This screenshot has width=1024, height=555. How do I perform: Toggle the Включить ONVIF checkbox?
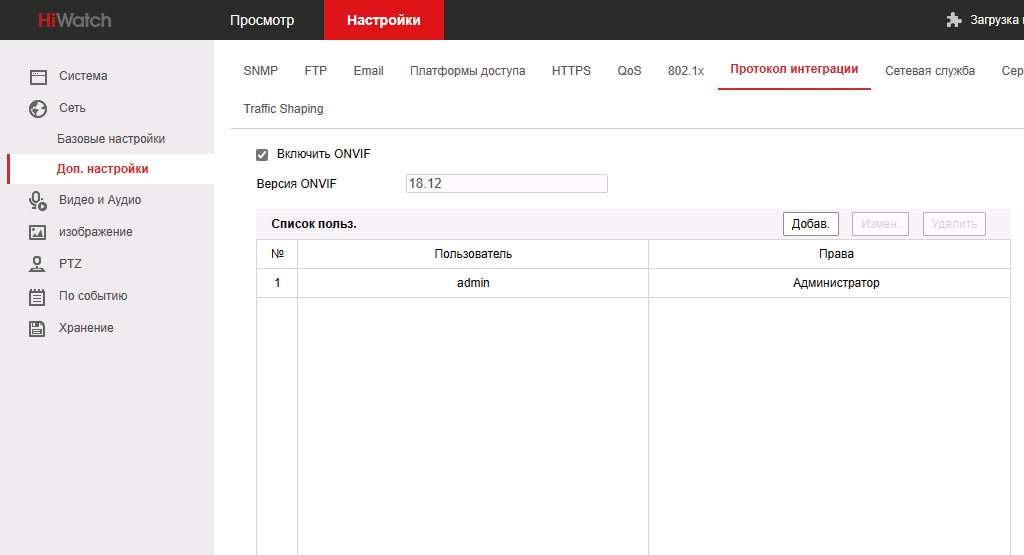click(262, 155)
